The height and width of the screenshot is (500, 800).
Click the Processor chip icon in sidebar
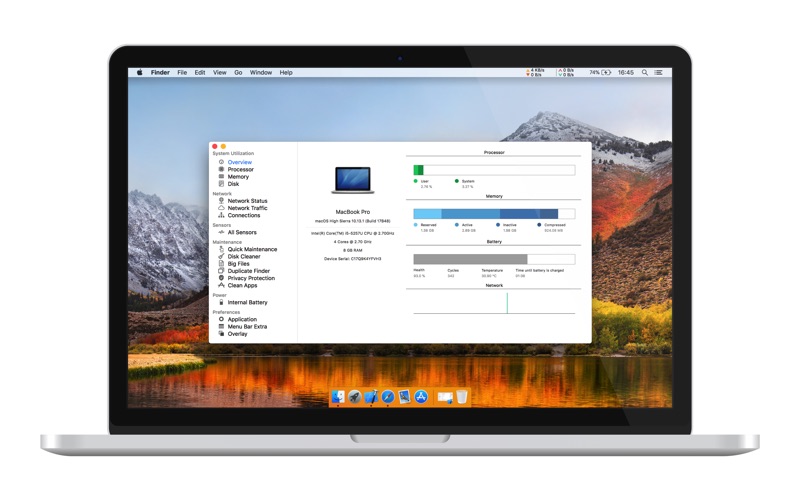pos(221,169)
